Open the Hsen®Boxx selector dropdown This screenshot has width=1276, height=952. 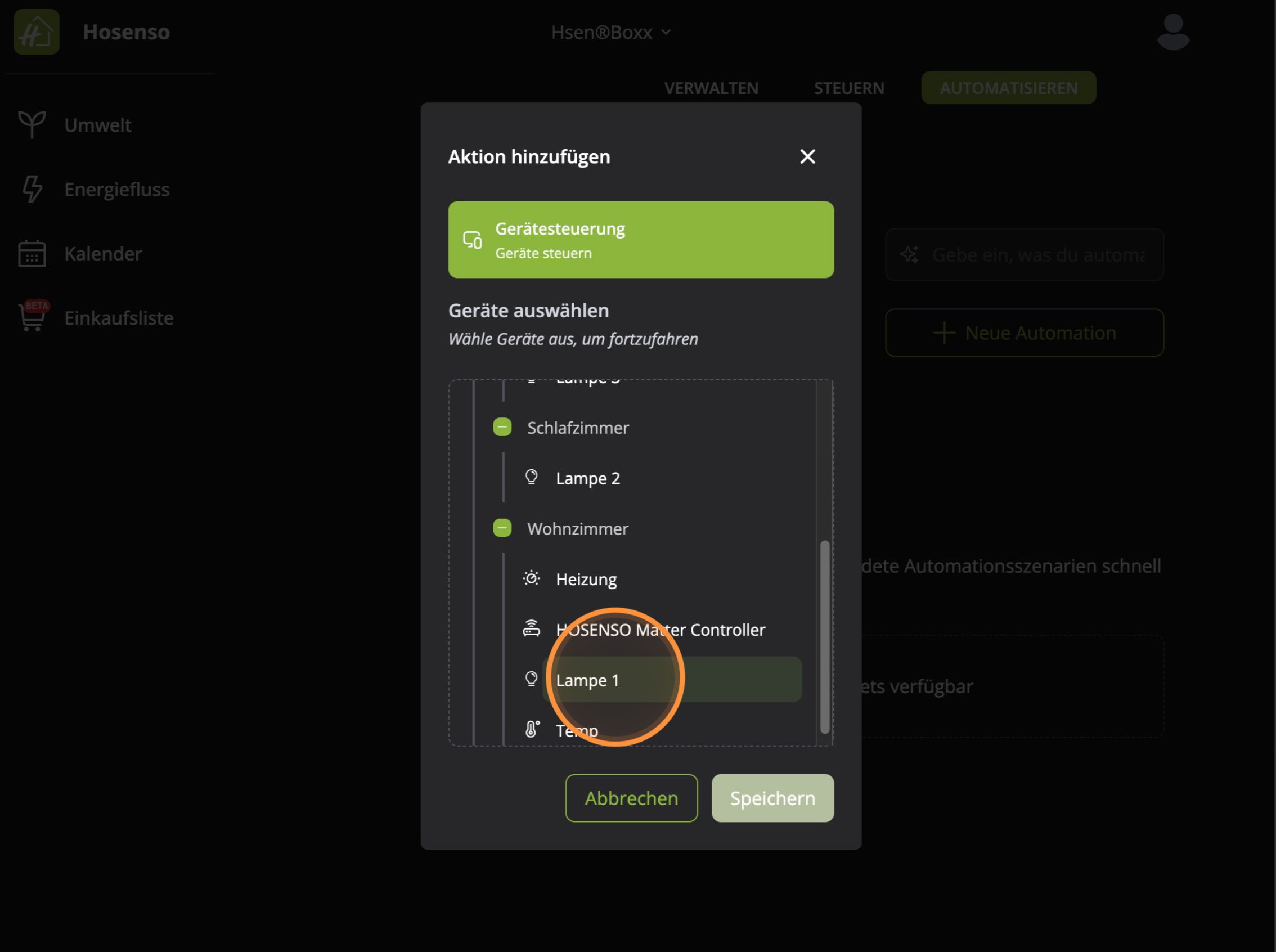[x=612, y=32]
